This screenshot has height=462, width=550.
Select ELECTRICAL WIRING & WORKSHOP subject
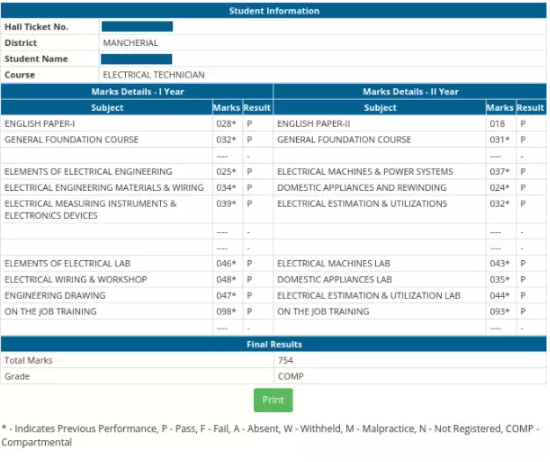click(x=75, y=280)
